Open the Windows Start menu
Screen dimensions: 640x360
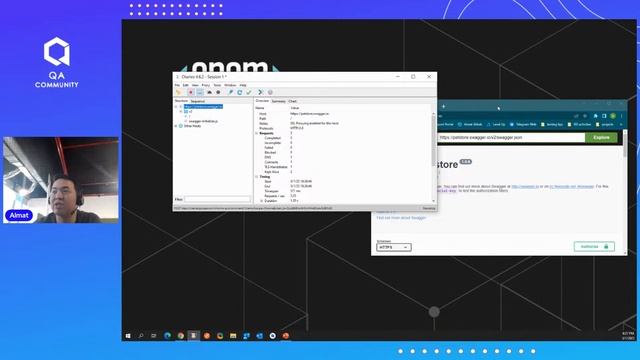(x=128, y=336)
